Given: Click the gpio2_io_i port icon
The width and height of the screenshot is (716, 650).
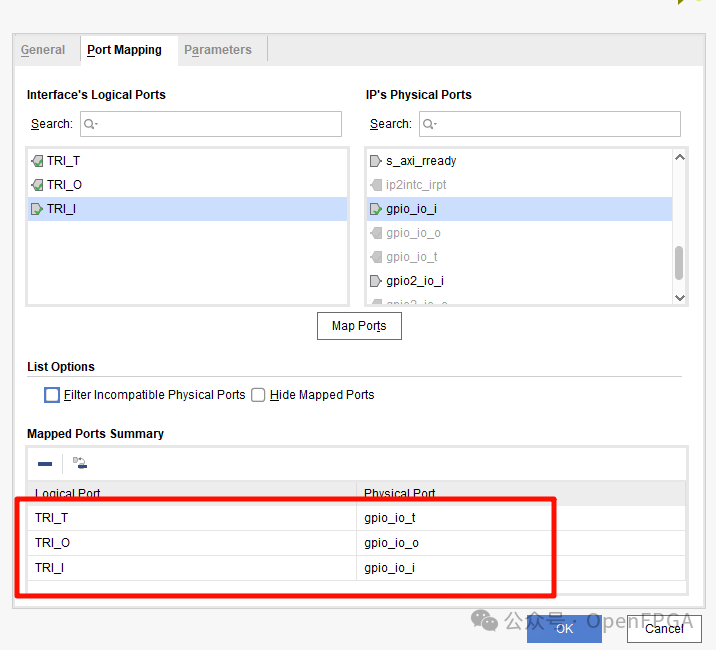Looking at the screenshot, I should point(375,280).
